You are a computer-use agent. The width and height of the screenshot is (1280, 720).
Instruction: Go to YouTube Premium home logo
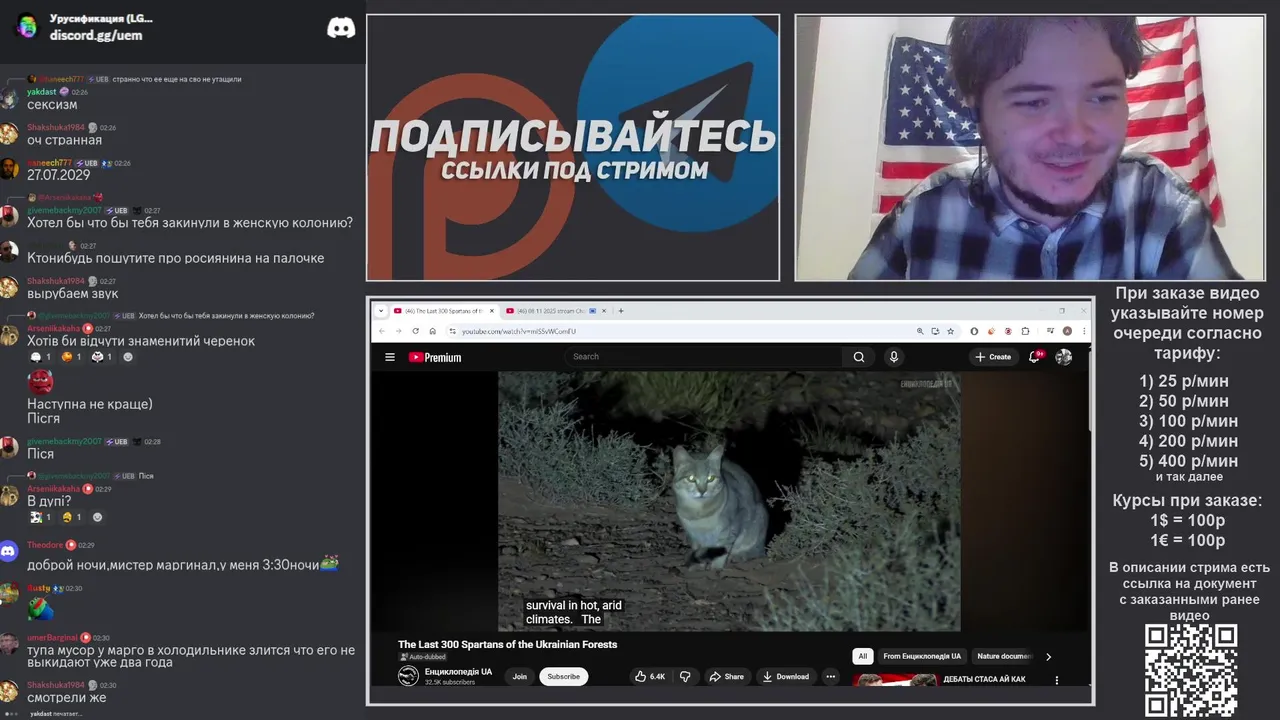click(x=435, y=357)
